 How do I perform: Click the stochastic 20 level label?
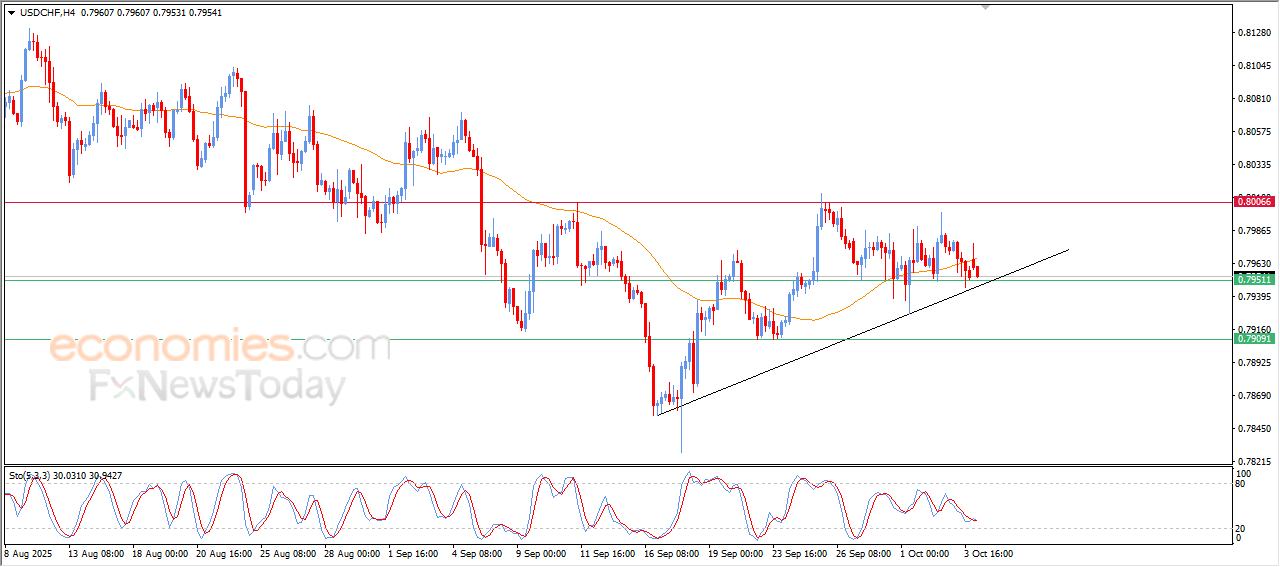pos(1243,527)
